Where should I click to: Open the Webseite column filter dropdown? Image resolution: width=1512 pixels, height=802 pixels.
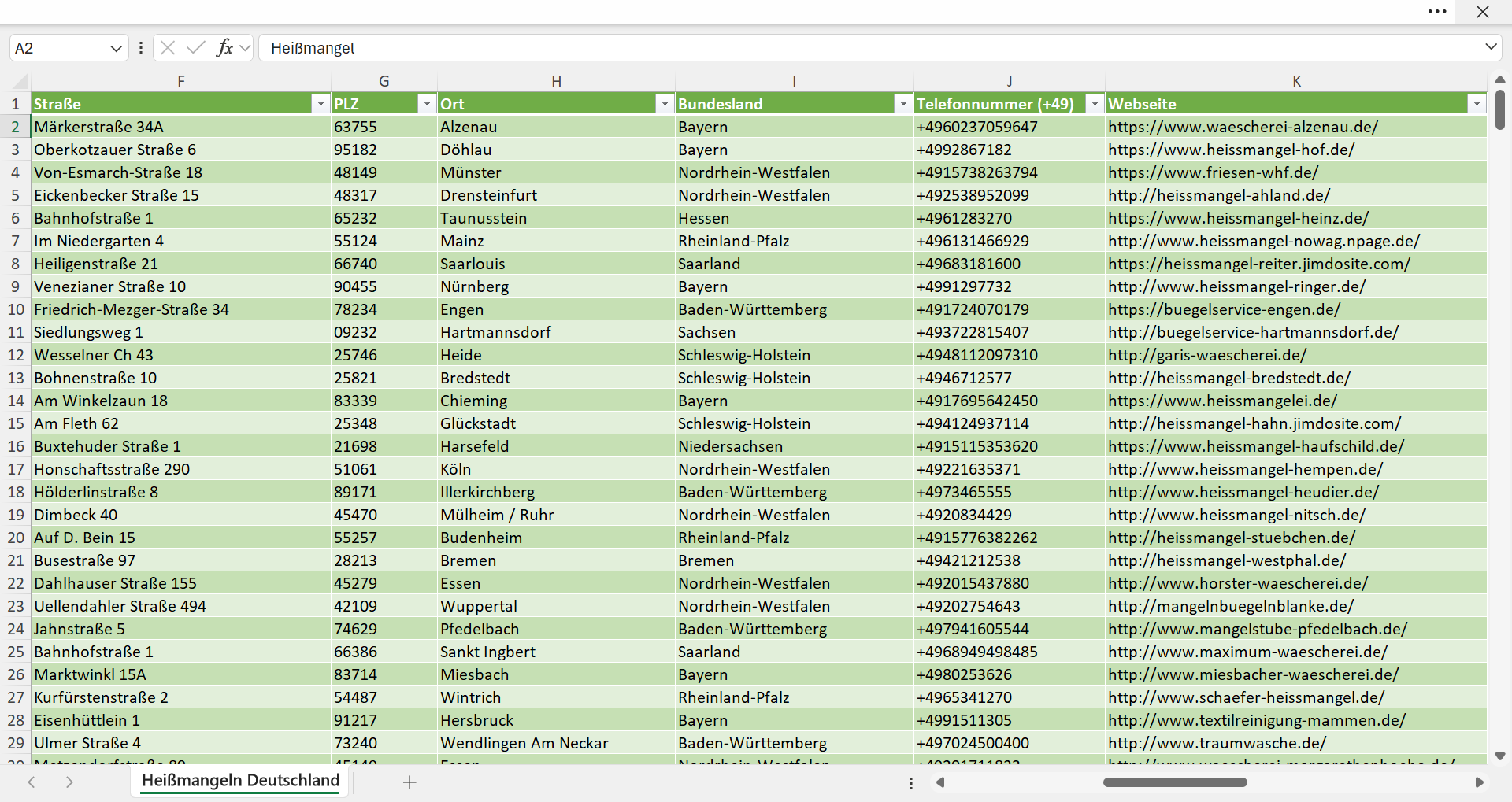click(x=1476, y=104)
